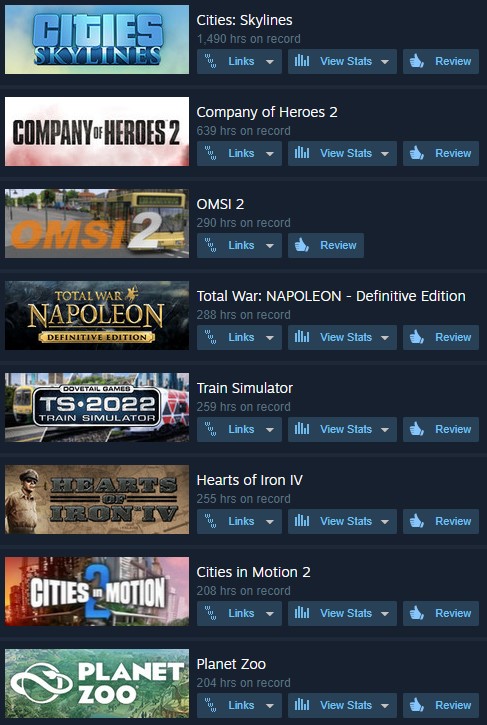Click links icon for Cities in Motion 2
This screenshot has height=725, width=487.
(211, 613)
